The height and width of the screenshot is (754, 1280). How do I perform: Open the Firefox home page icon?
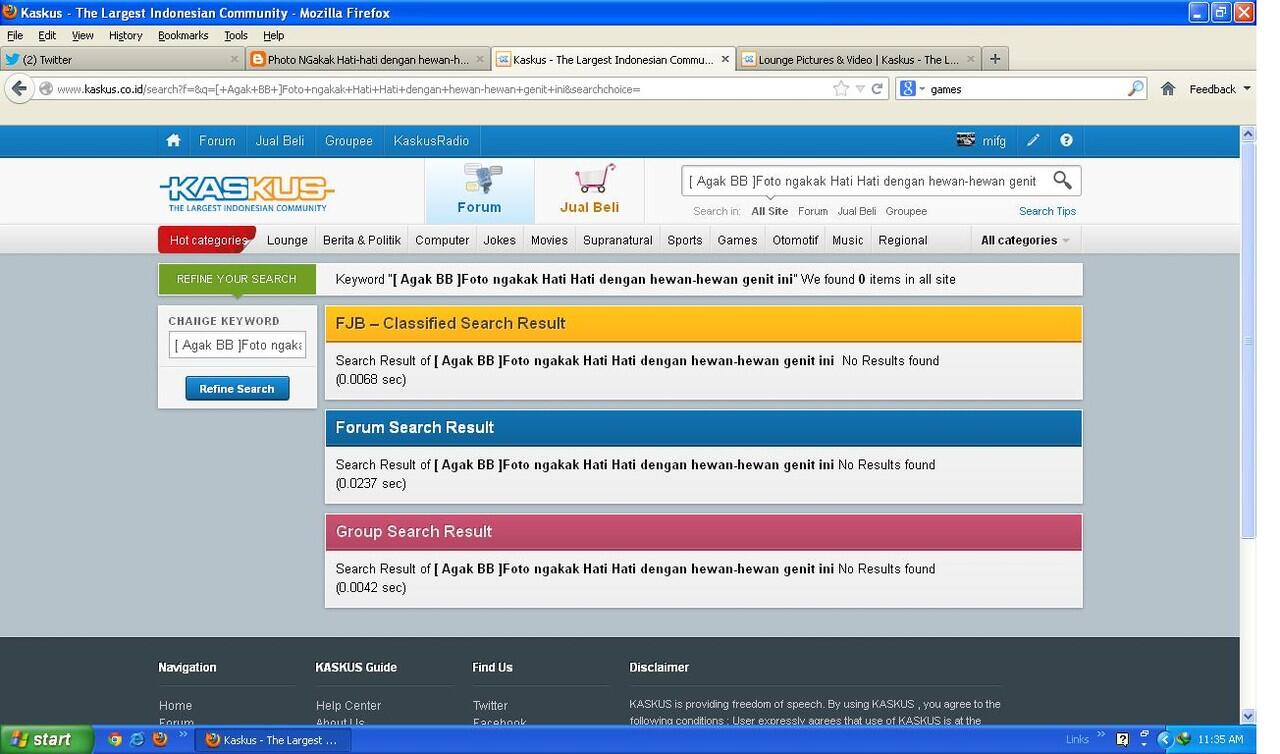(x=1168, y=89)
